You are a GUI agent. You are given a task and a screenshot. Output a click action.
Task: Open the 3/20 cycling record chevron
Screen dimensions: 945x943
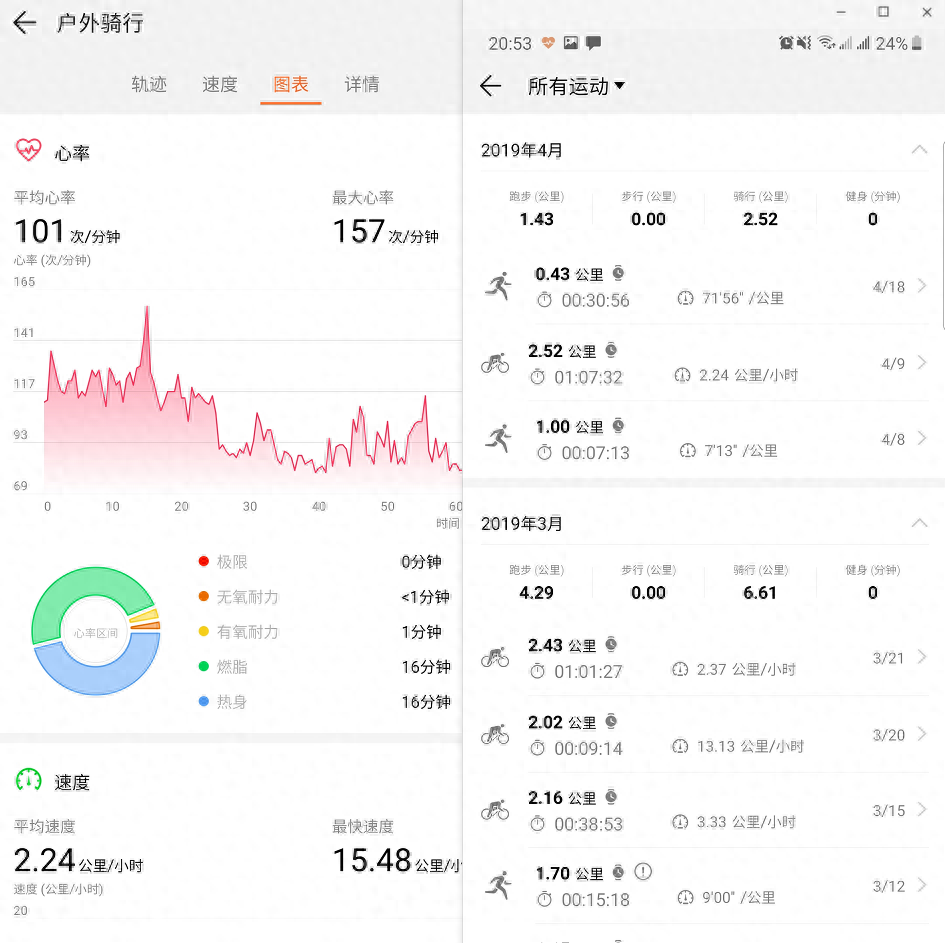[x=921, y=734]
